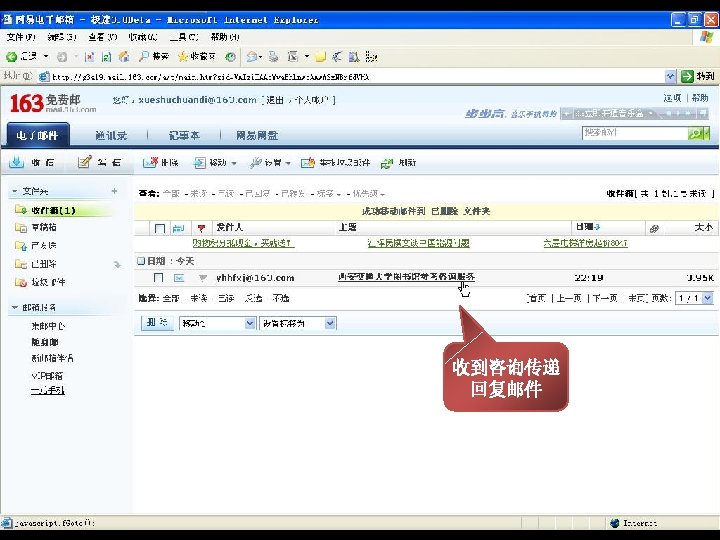Open the IE Favorites star icon
This screenshot has width=720, height=540.
point(183,56)
